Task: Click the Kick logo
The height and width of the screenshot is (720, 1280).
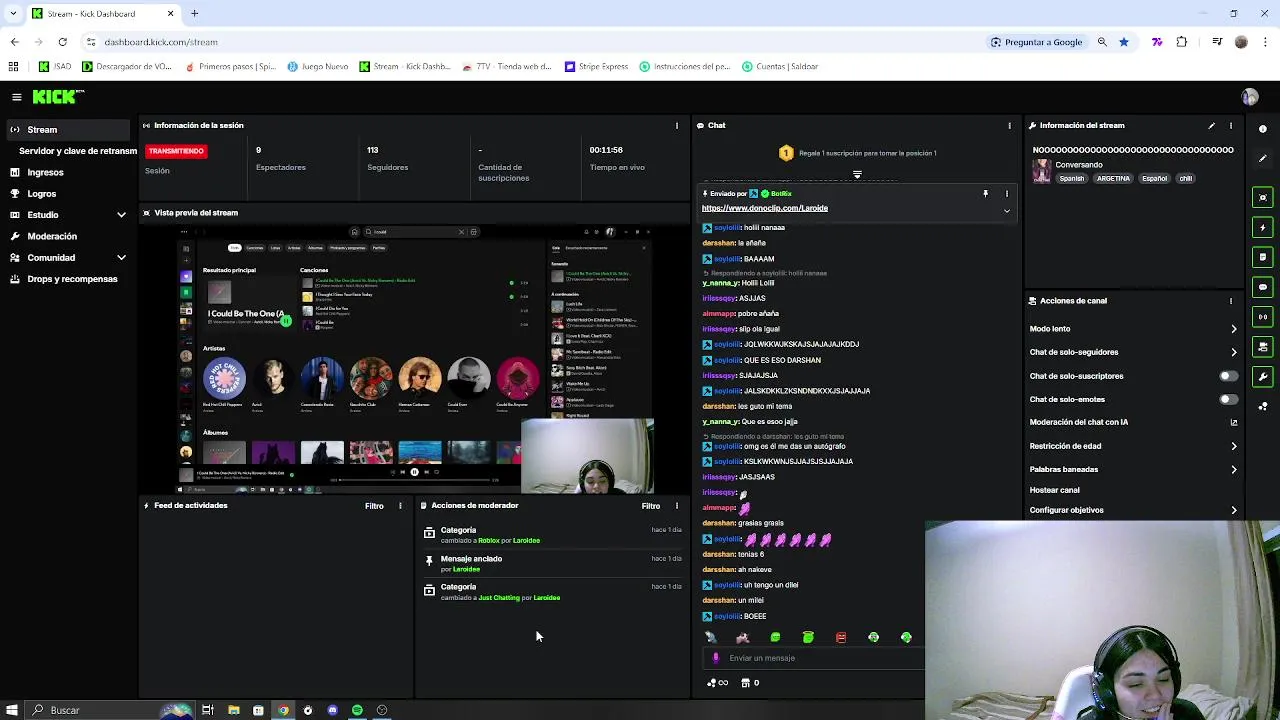Action: 58,97
